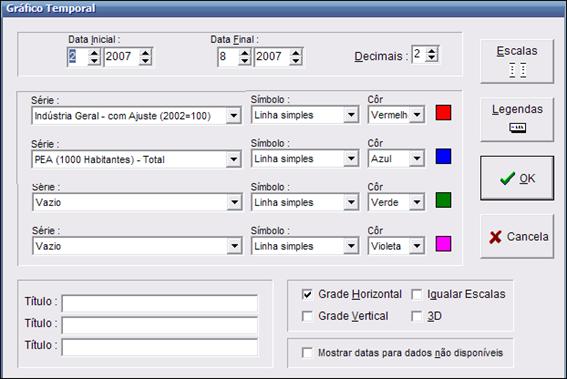Increase the Data Inicial month value

coord(94,53)
